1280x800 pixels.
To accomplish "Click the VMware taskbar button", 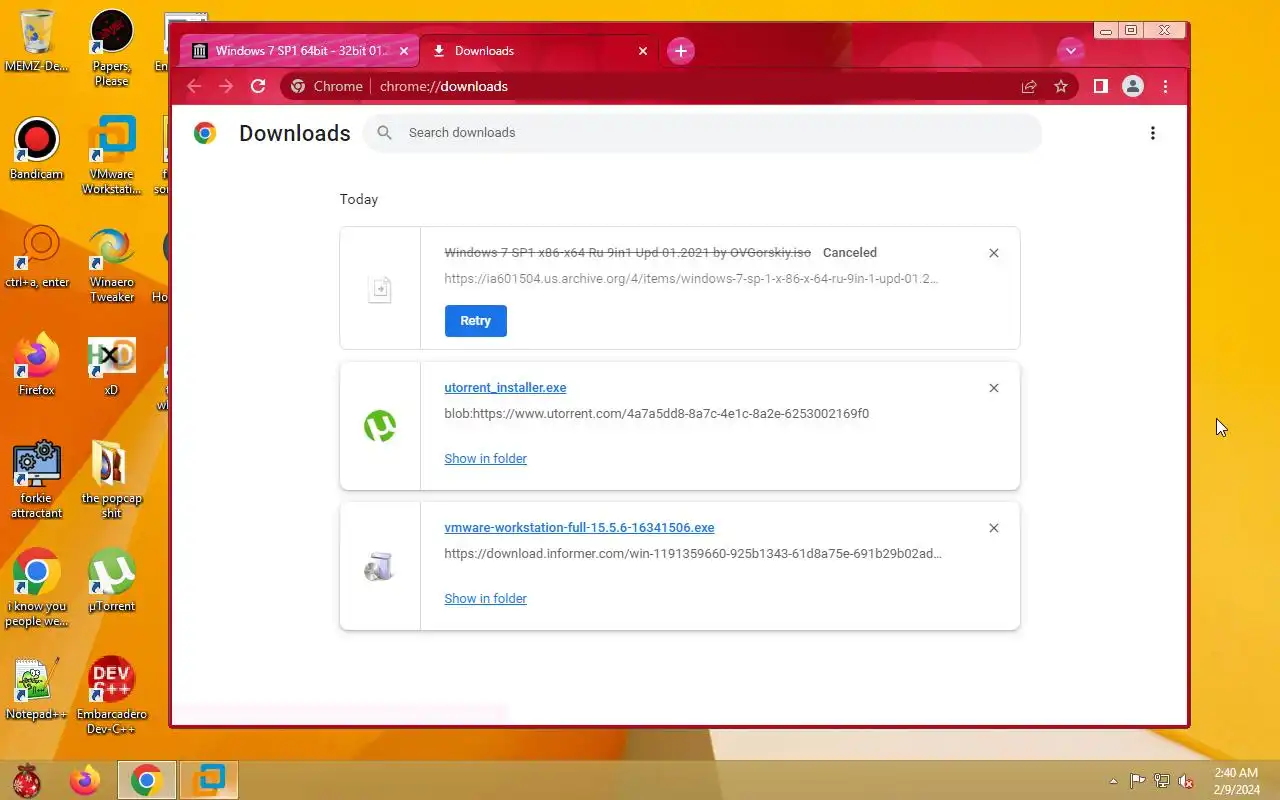I will click(209, 780).
